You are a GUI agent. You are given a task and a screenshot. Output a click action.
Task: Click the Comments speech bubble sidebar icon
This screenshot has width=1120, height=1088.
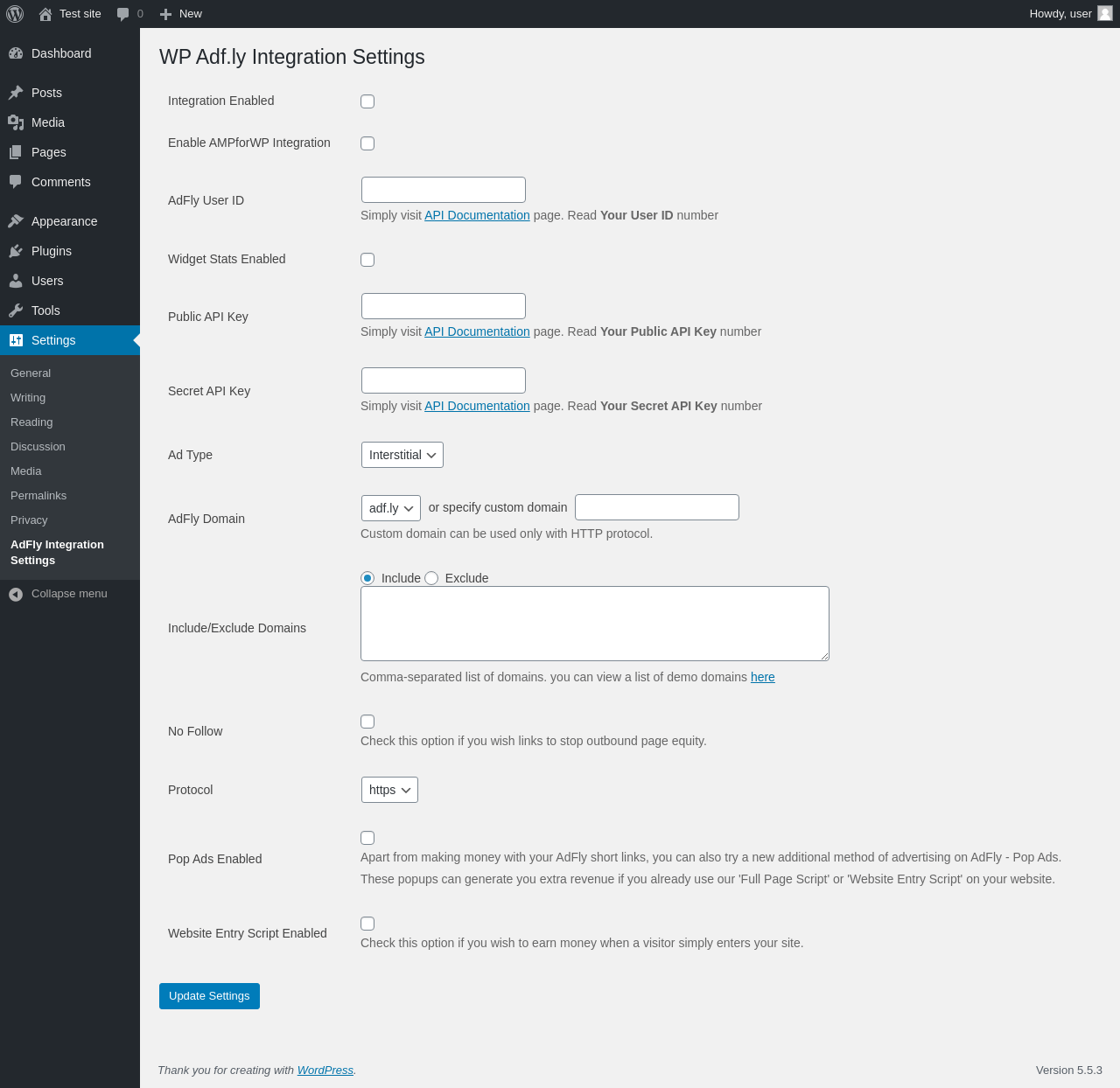pos(16,182)
